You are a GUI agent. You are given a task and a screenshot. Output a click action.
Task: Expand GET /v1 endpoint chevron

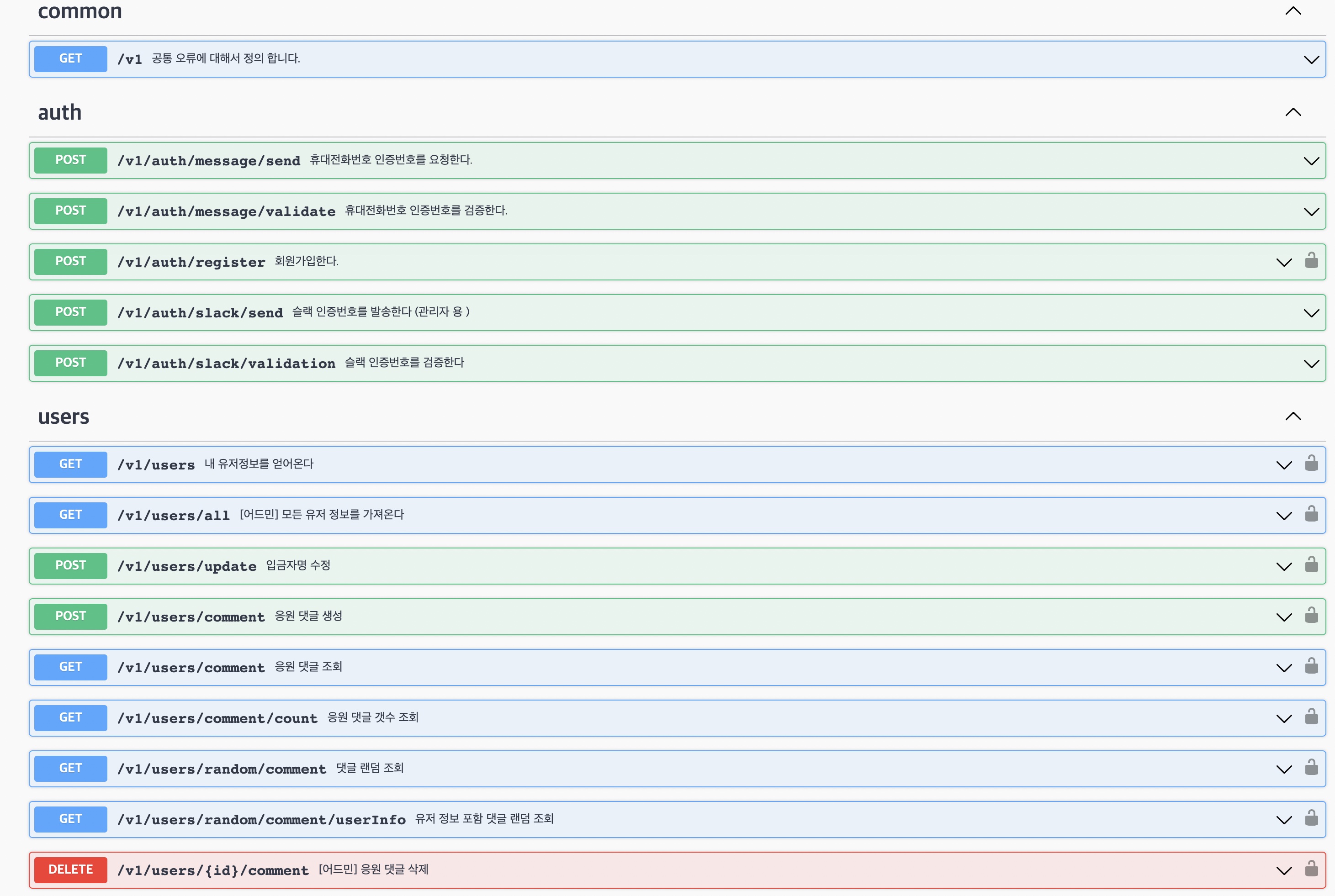point(1311,59)
